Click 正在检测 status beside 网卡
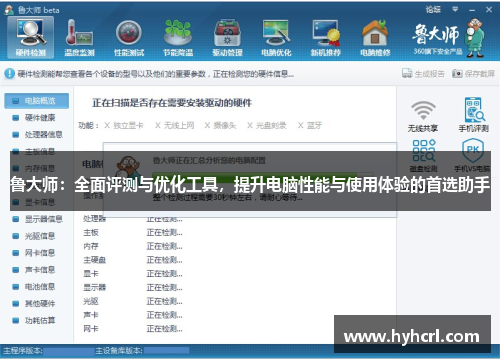 coord(164,329)
